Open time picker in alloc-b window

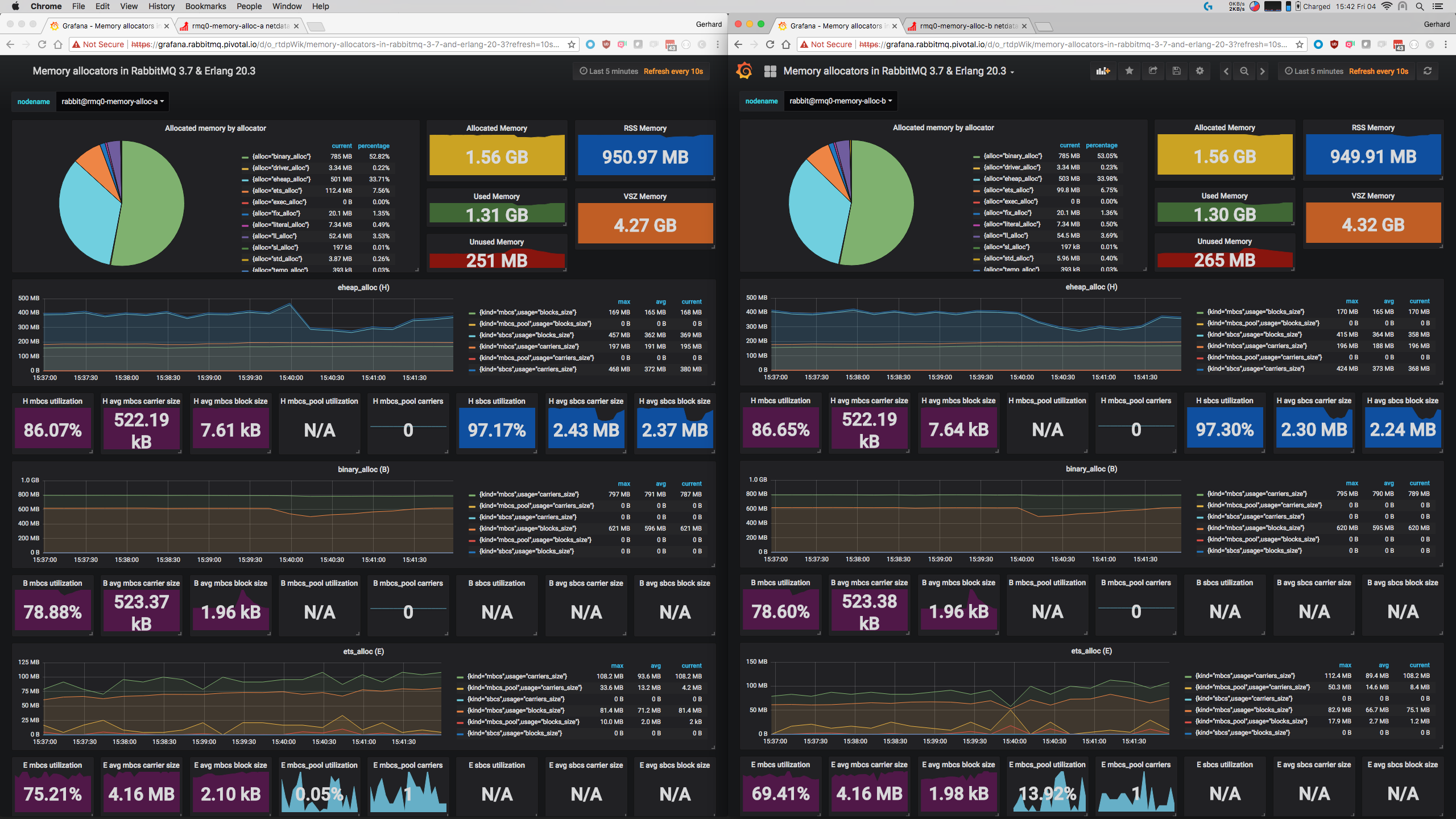tap(1346, 71)
